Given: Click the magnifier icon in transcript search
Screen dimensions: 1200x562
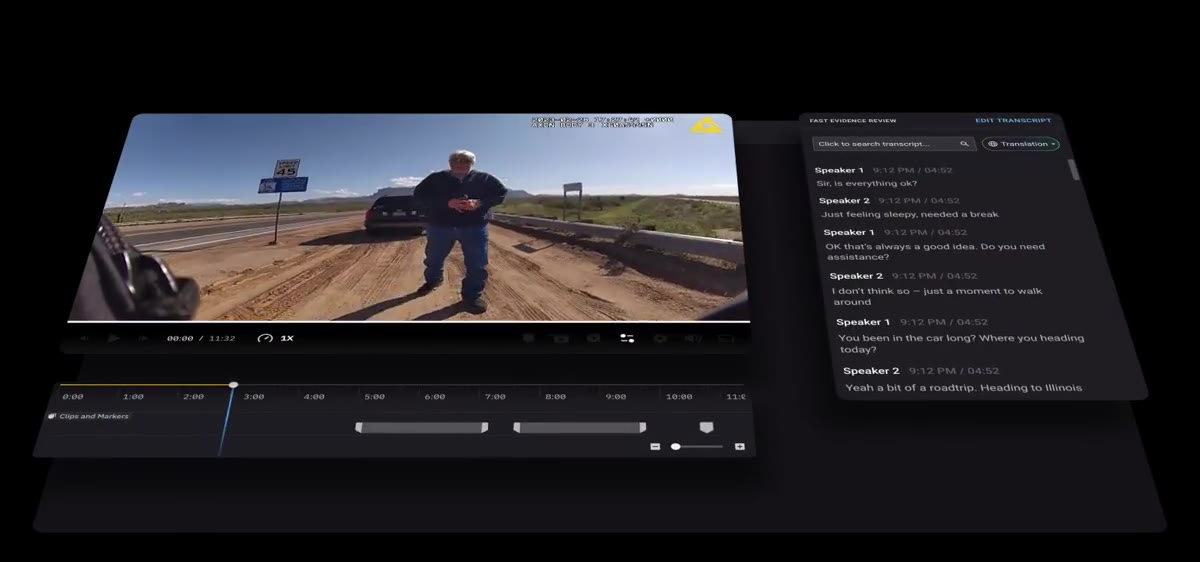Looking at the screenshot, I should coord(964,144).
